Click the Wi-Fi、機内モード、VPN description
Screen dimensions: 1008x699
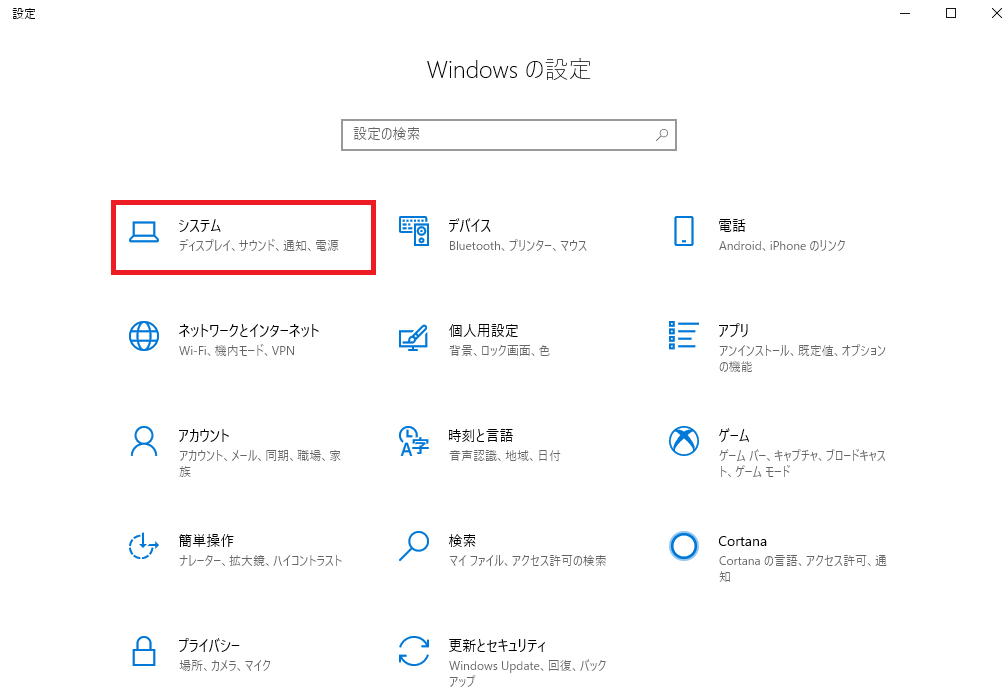pyautogui.click(x=237, y=350)
